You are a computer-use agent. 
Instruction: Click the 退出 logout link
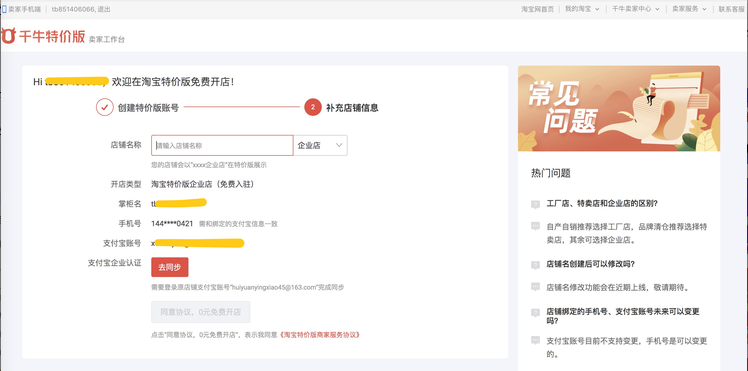coord(104,9)
